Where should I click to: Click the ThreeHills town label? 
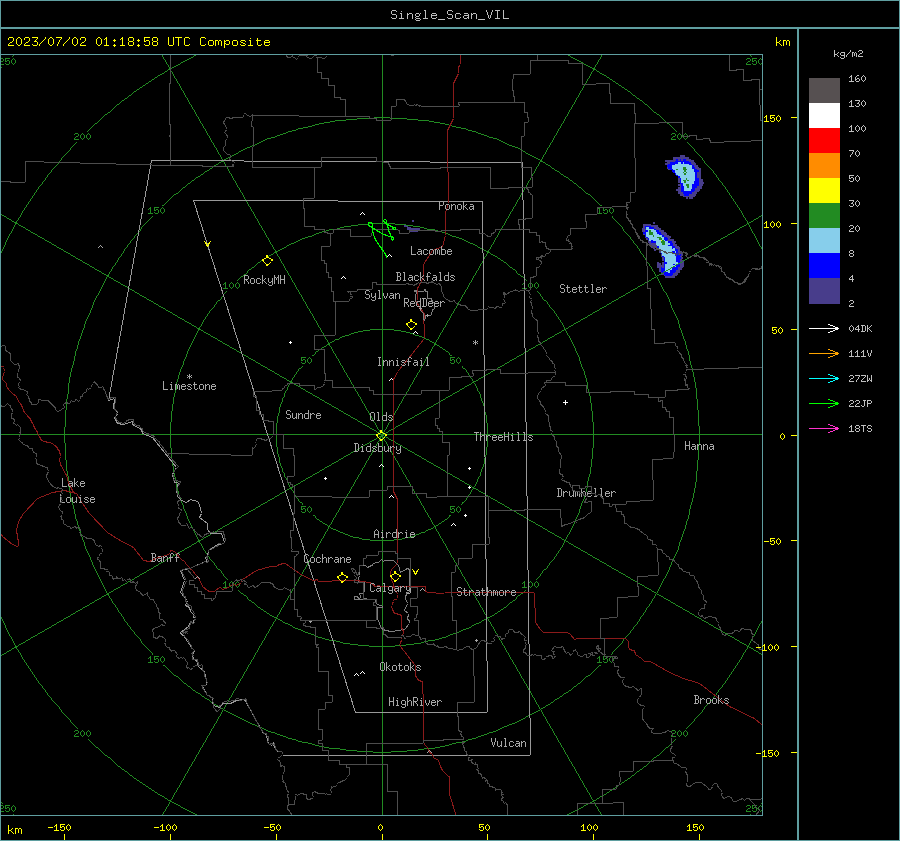point(503,437)
